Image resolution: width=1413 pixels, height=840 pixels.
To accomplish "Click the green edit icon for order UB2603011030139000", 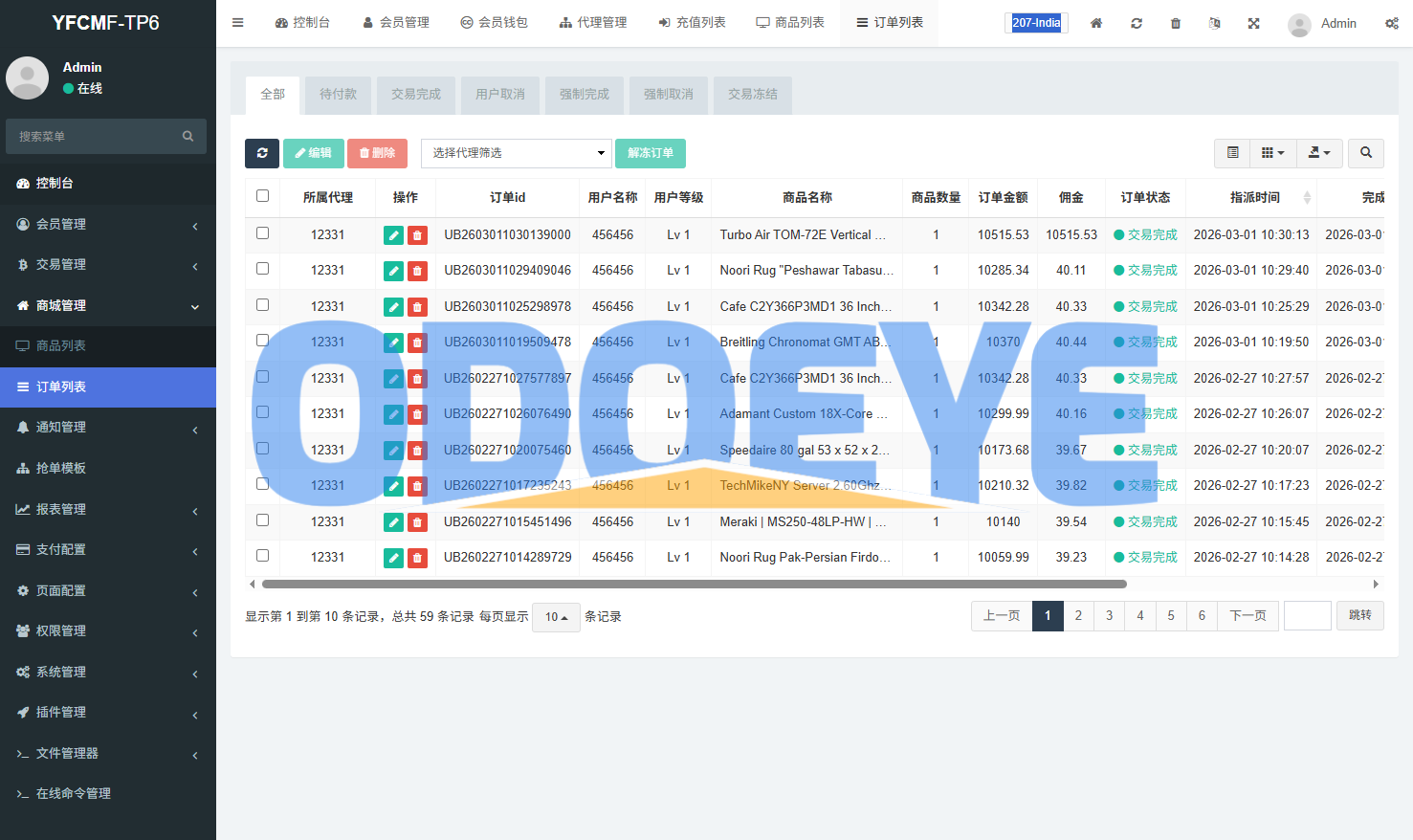I will [393, 235].
